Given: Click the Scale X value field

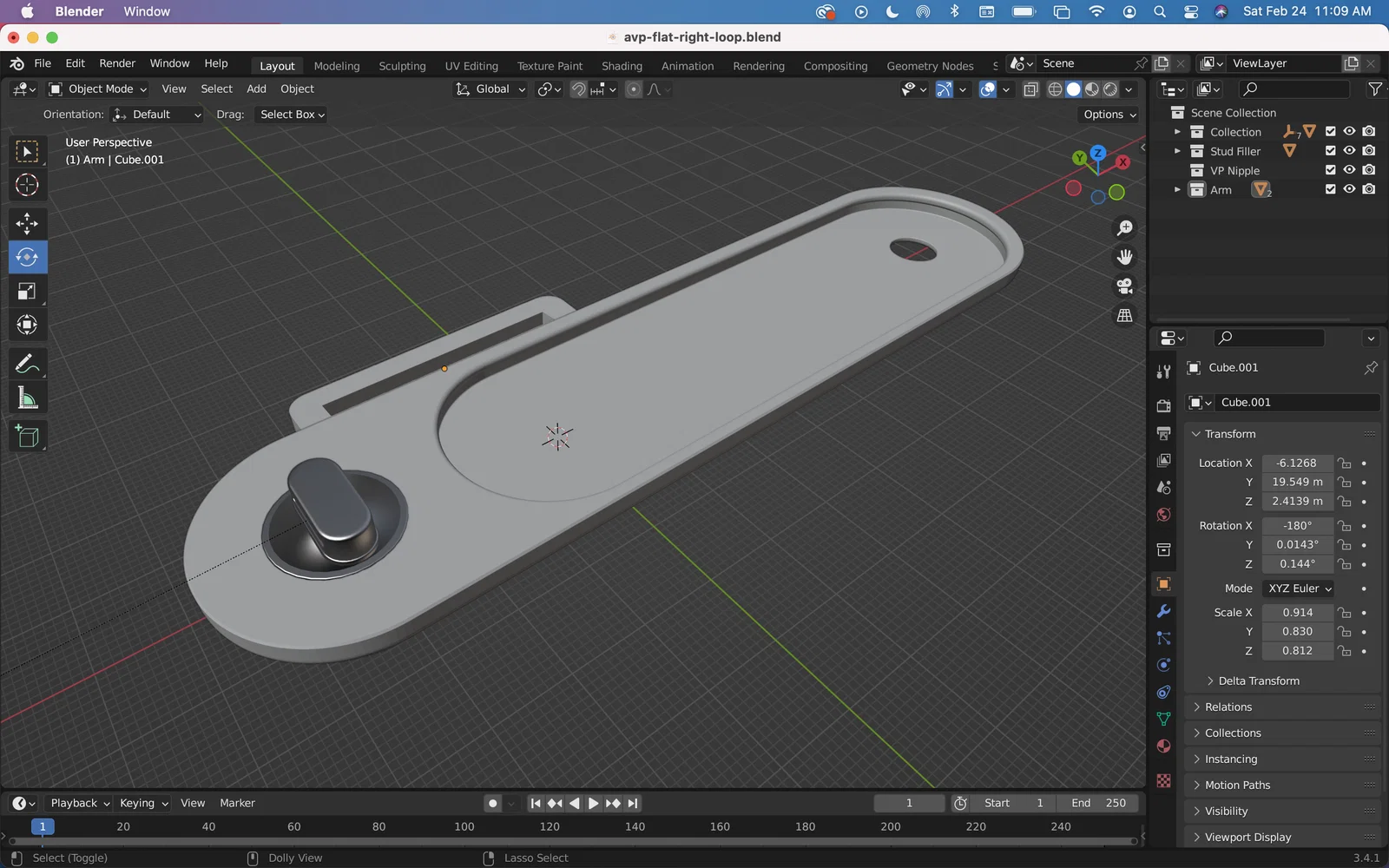Looking at the screenshot, I should click(1297, 613).
